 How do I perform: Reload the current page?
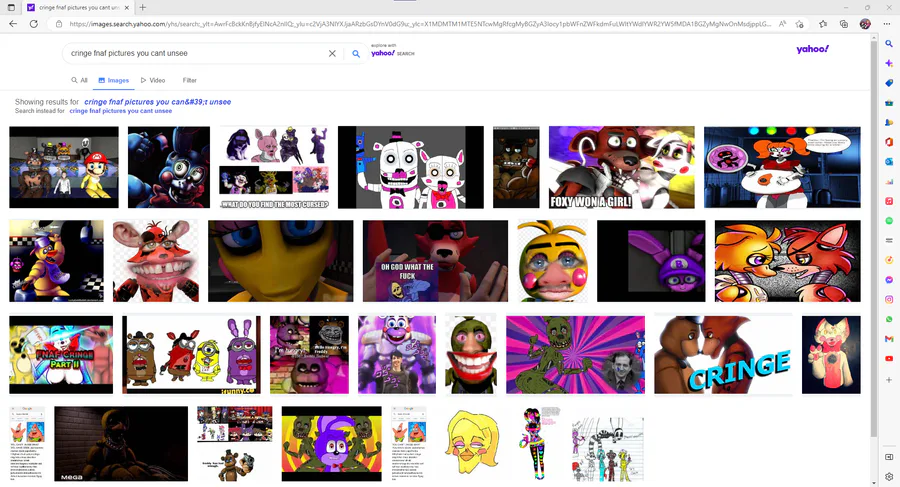(x=34, y=24)
